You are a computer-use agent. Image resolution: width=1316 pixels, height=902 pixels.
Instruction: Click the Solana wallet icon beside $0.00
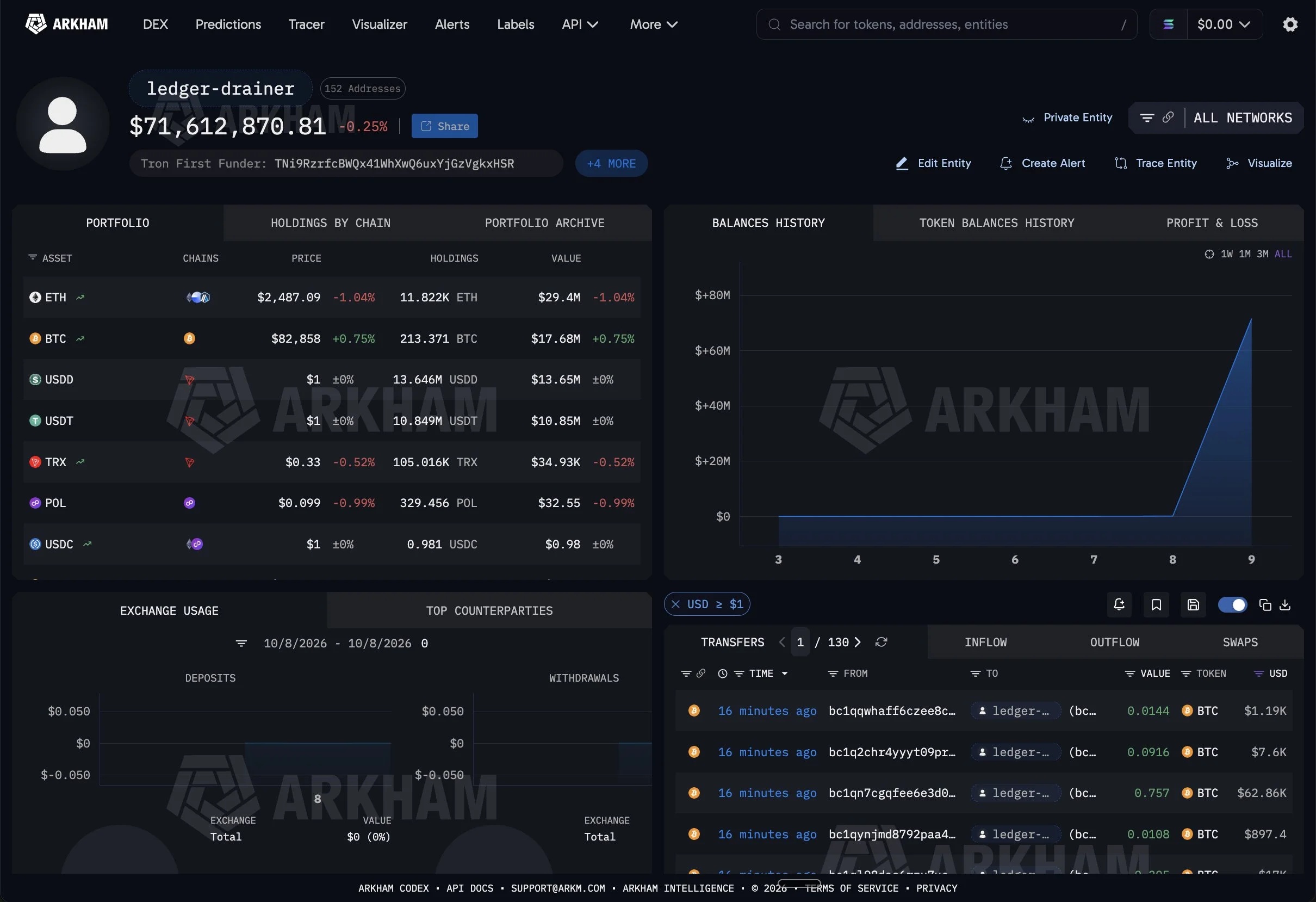[x=1168, y=24]
